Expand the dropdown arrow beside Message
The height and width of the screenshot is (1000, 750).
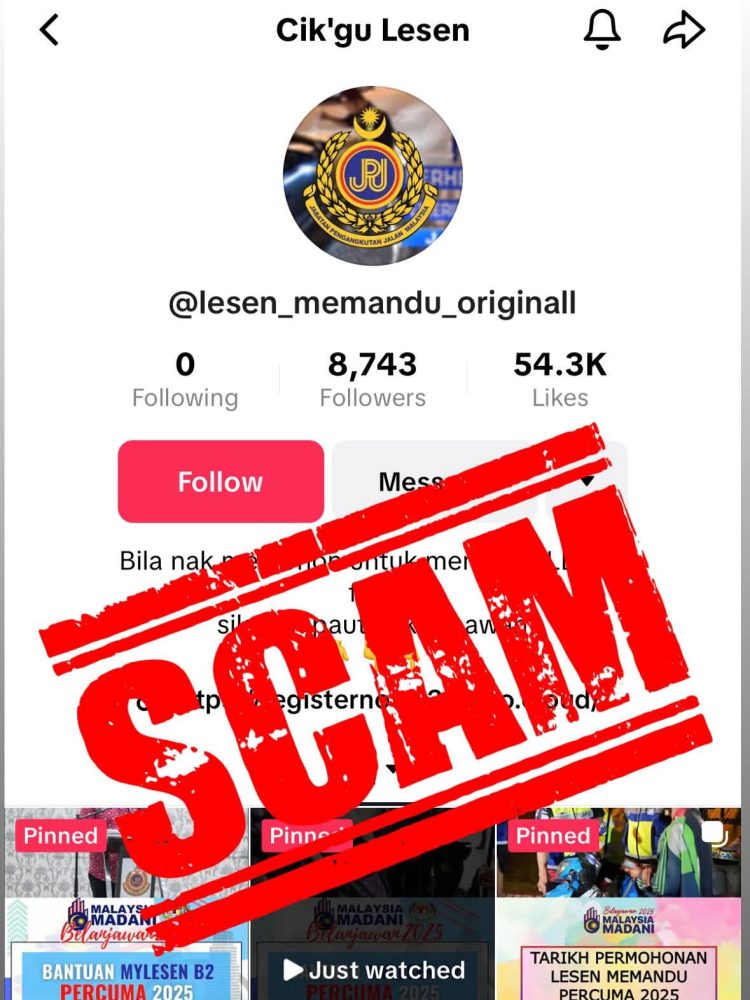tap(587, 482)
